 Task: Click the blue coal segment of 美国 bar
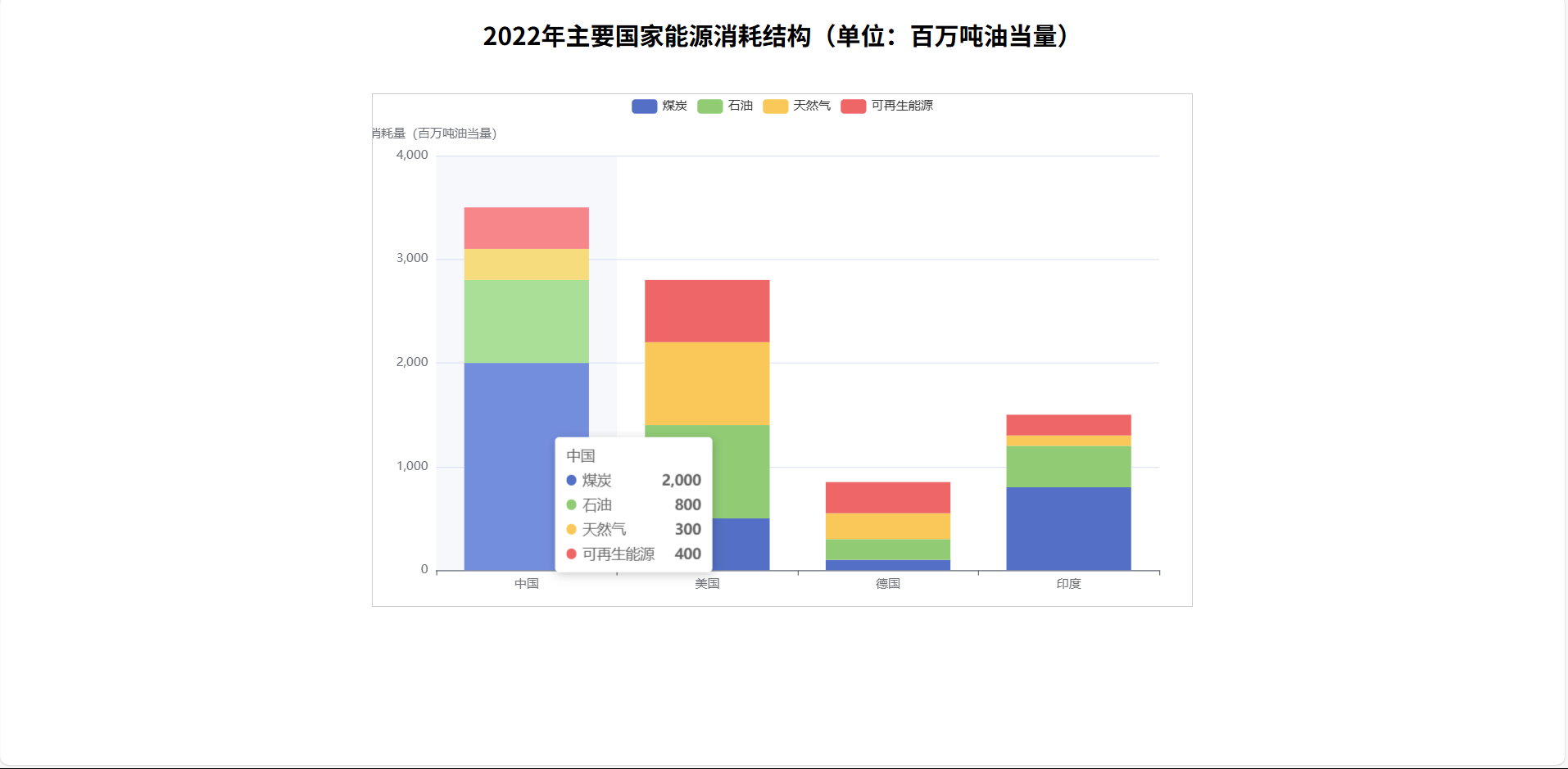(x=741, y=544)
